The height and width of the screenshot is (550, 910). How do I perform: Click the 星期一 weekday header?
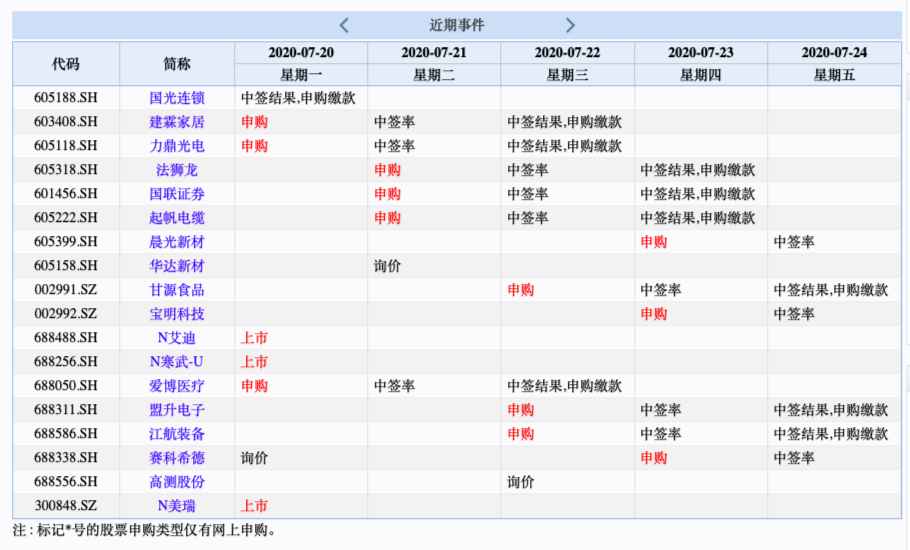pos(301,75)
